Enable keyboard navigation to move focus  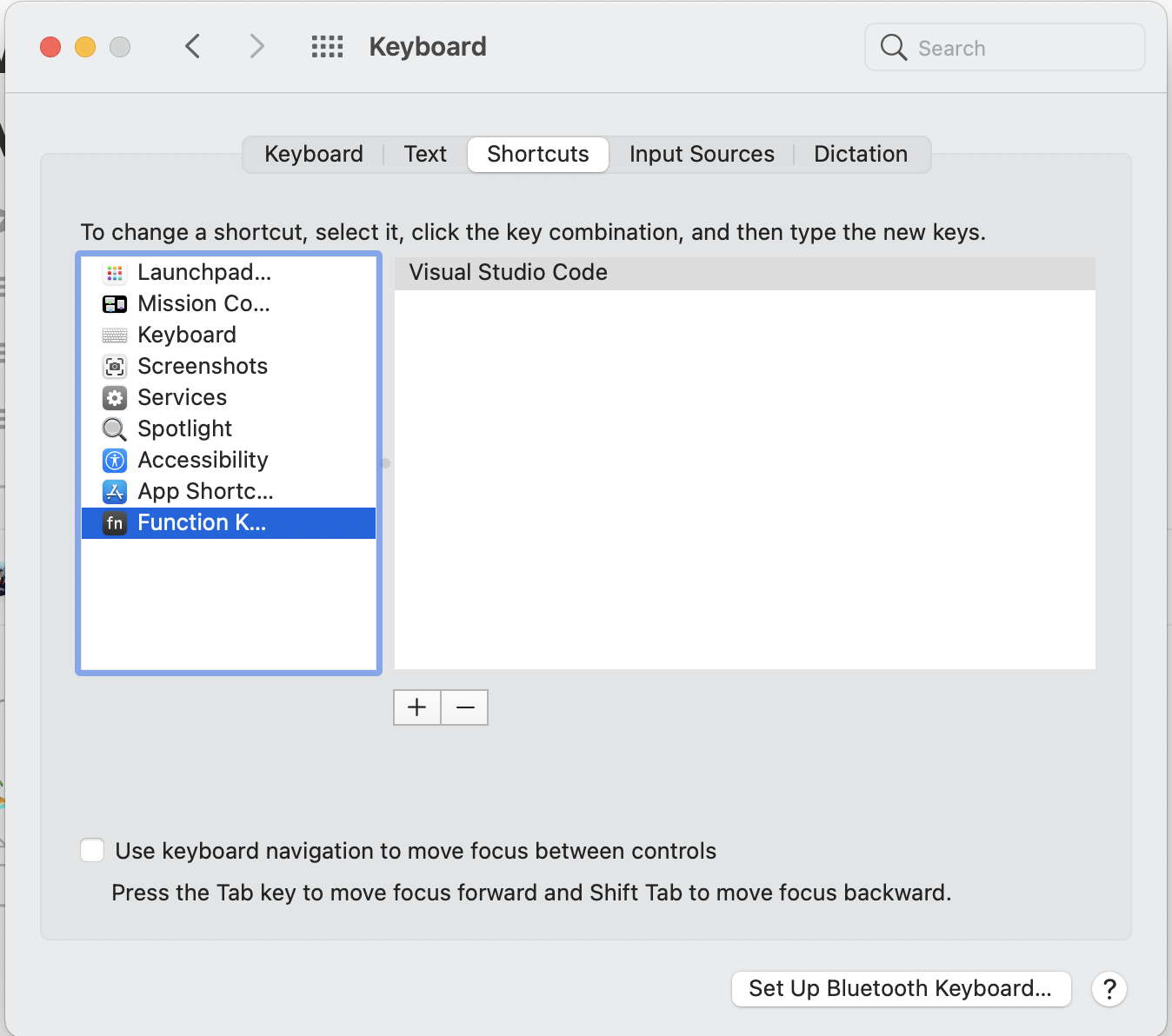91,850
